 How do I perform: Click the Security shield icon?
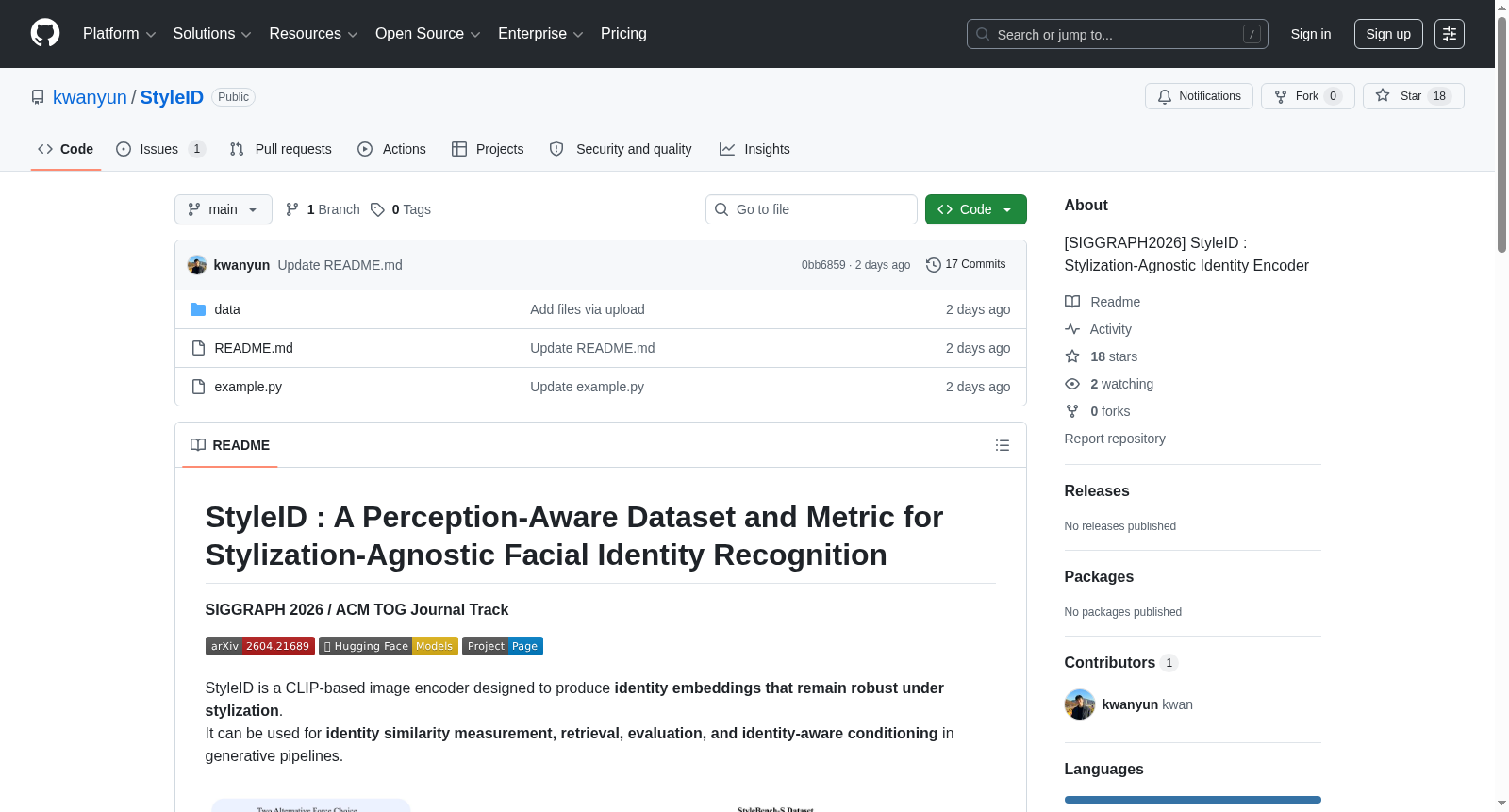point(556,149)
